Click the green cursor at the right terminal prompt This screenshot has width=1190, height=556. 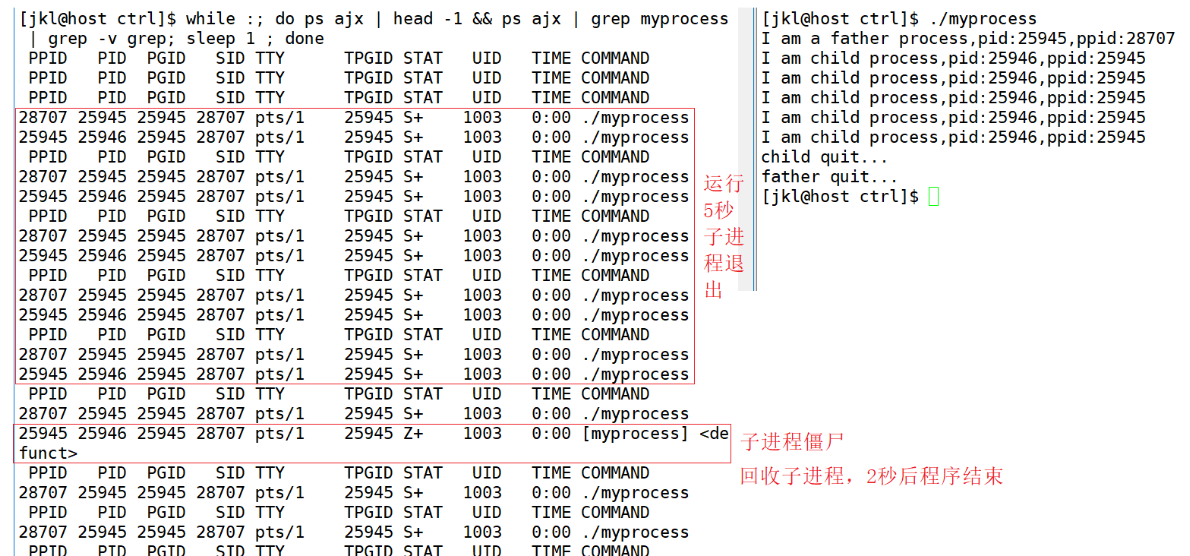(x=933, y=197)
